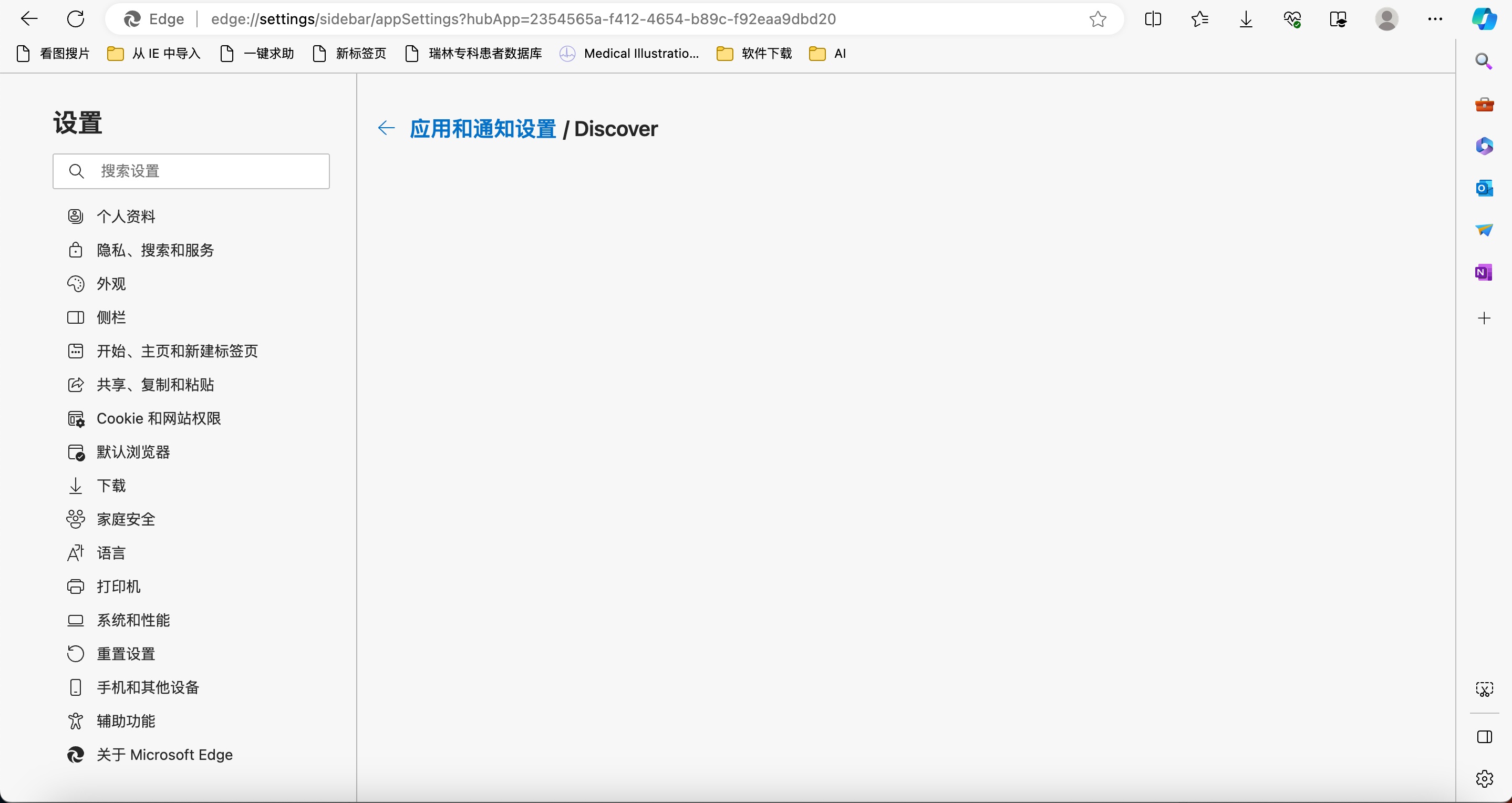Screen dimensions: 1512x803
Task: Open the Microsoft 365 sidebar icon
Action: tap(1484, 146)
